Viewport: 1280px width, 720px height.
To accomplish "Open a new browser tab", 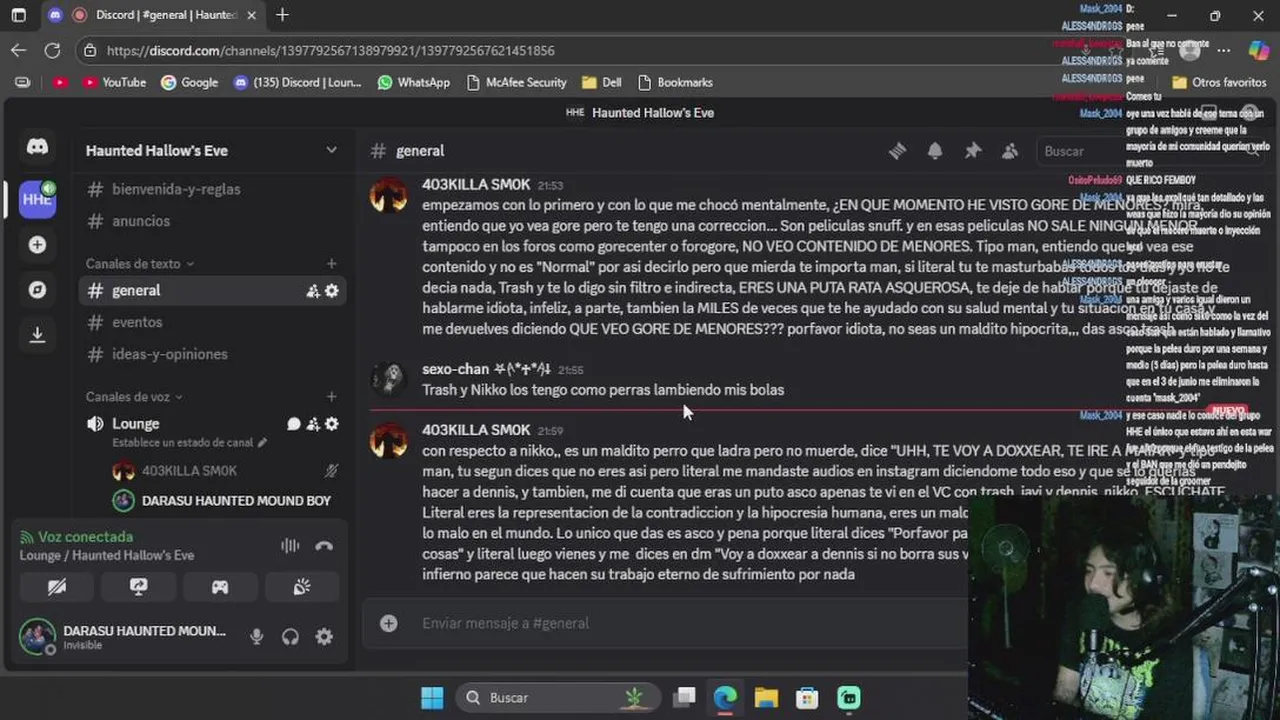I will 282,15.
